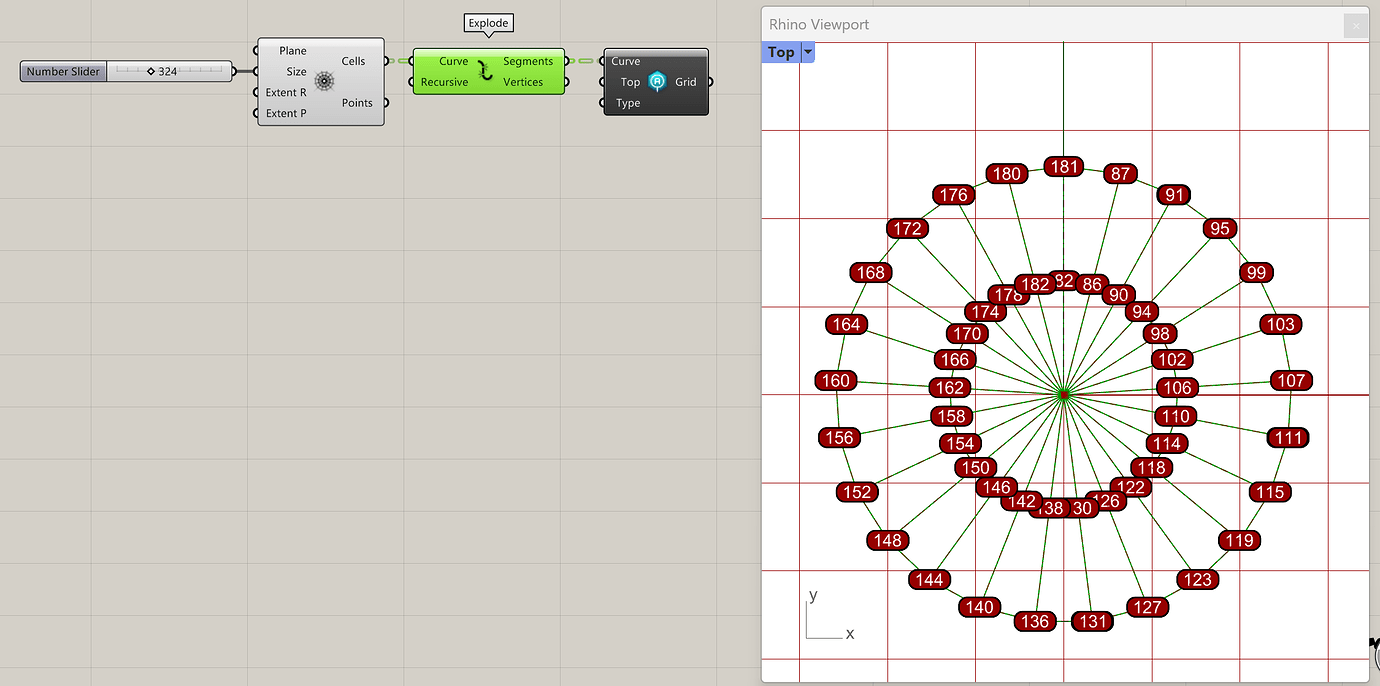Image resolution: width=1380 pixels, height=686 pixels.
Task: Click the radial grid component icon
Action: [x=324, y=82]
